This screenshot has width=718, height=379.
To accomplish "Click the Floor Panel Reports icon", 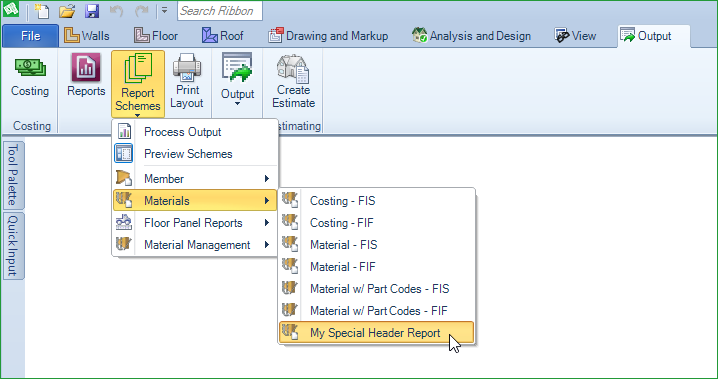I will (x=124, y=222).
